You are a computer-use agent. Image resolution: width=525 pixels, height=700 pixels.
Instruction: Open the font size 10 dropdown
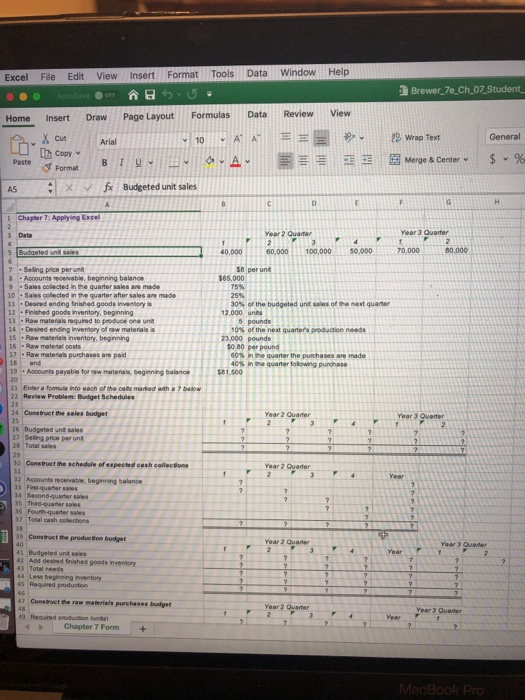pyautogui.click(x=222, y=140)
